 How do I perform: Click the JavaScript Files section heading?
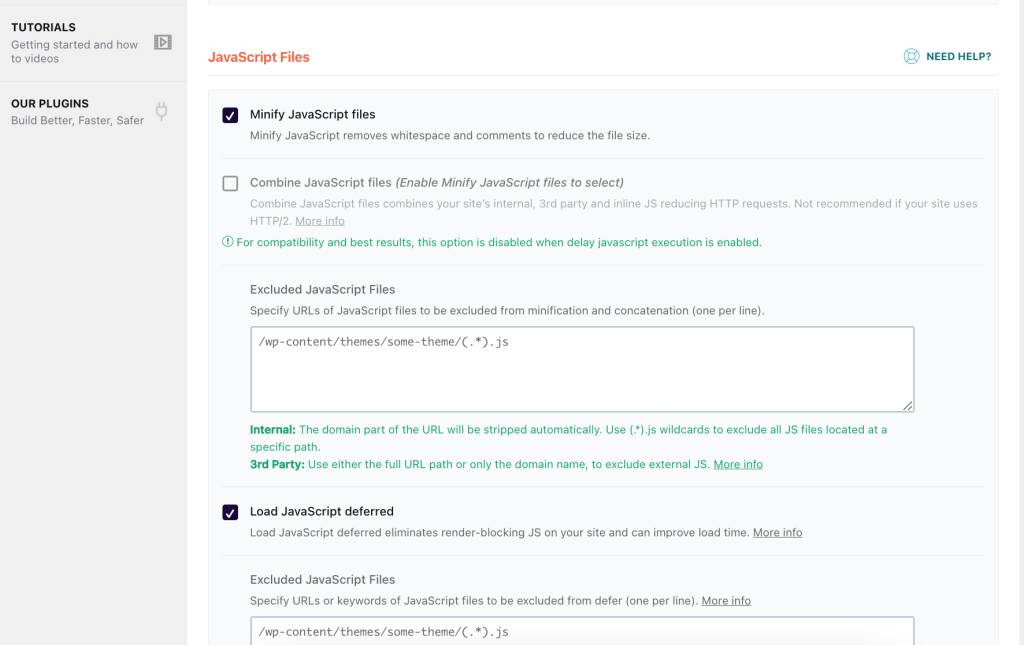259,57
